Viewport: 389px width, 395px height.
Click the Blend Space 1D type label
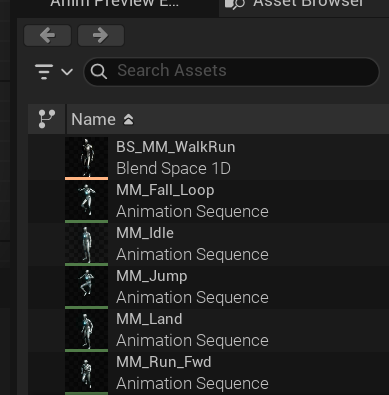173,168
